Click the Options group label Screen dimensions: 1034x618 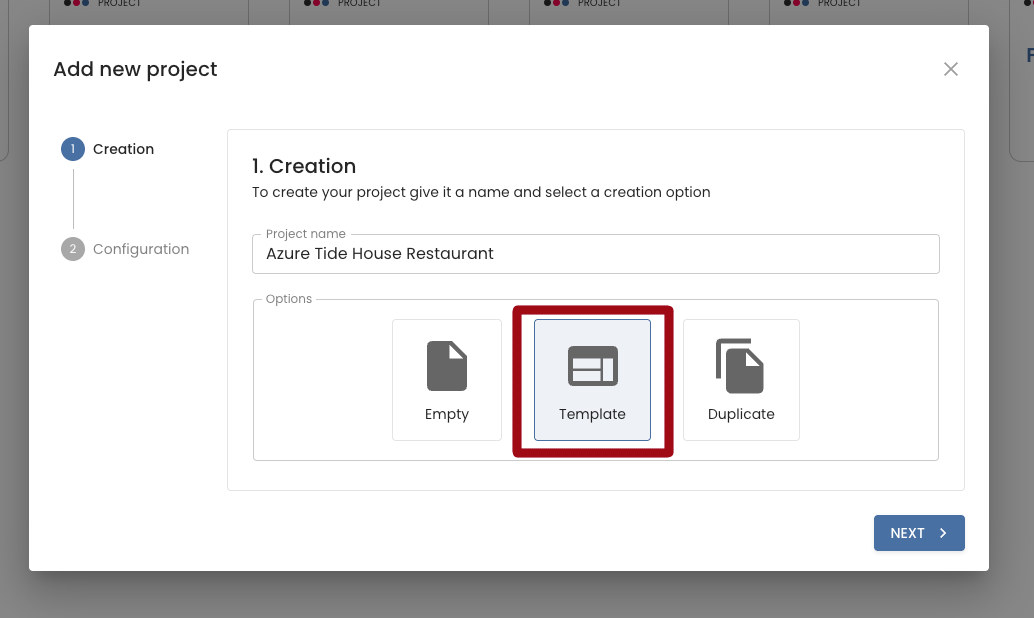coord(289,299)
